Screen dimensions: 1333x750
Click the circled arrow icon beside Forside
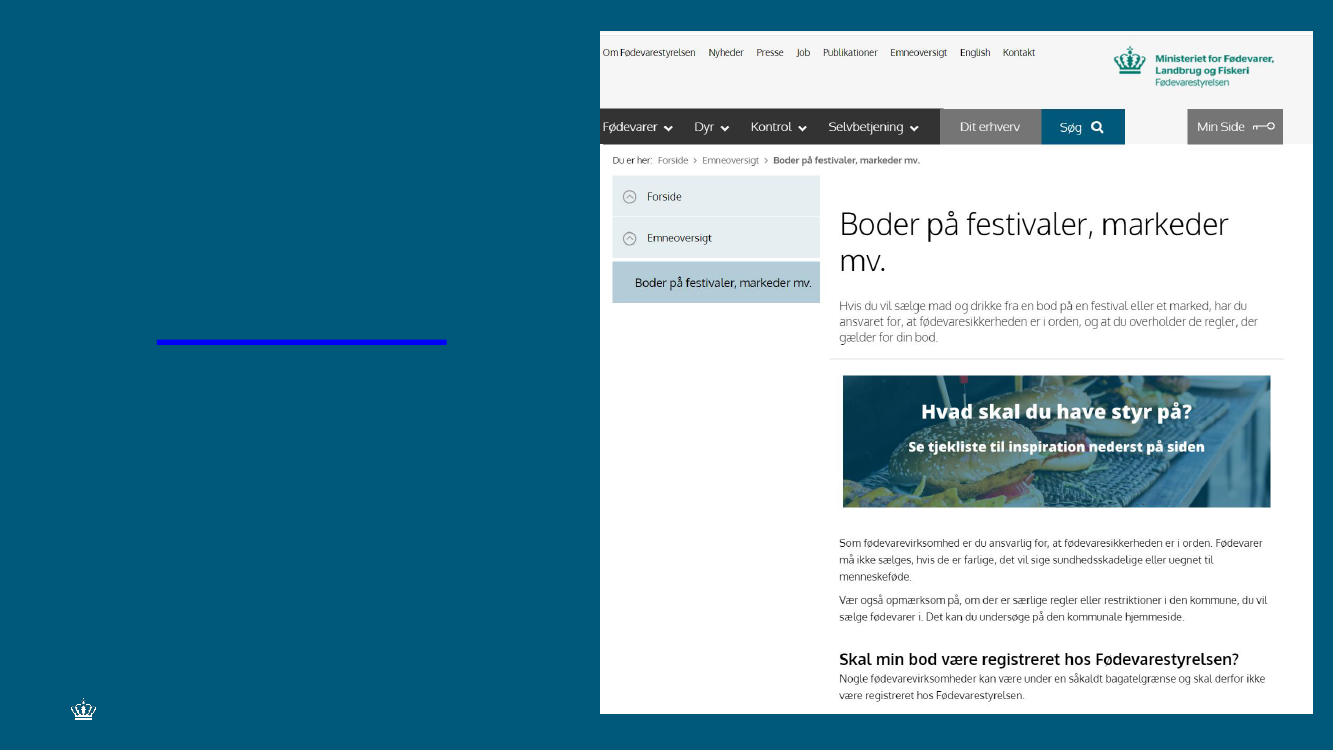[629, 197]
